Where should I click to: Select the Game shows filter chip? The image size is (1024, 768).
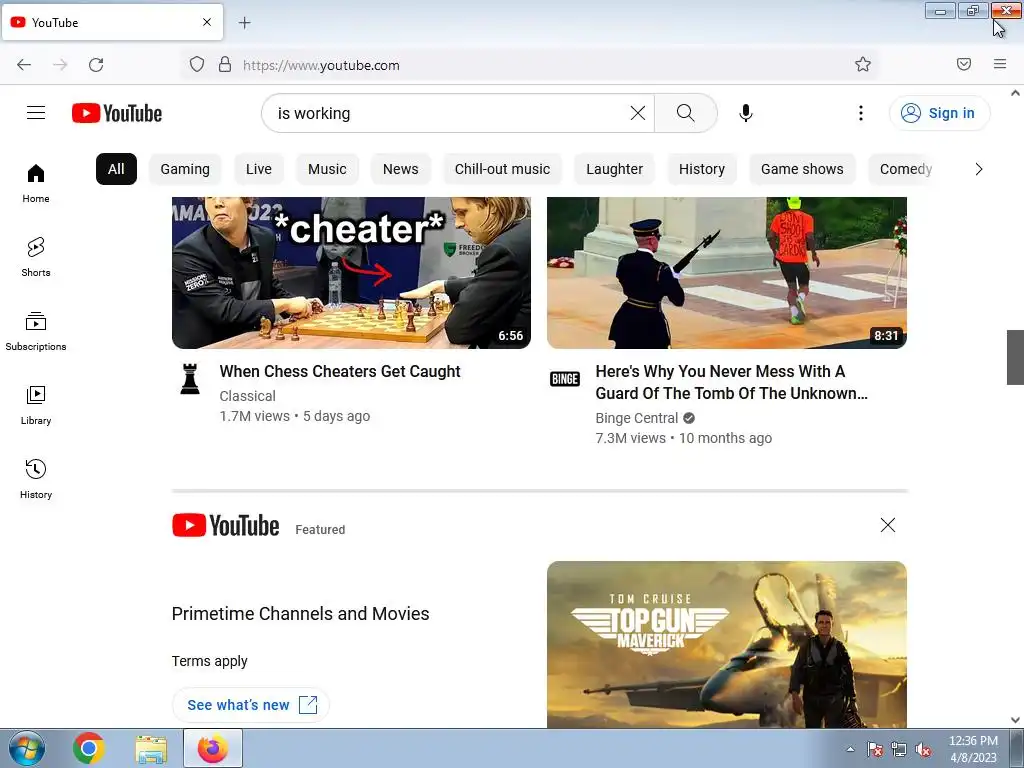coord(802,169)
